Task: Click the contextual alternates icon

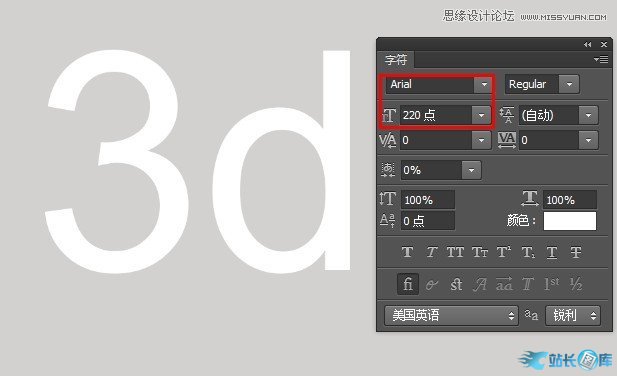Action: click(432, 284)
